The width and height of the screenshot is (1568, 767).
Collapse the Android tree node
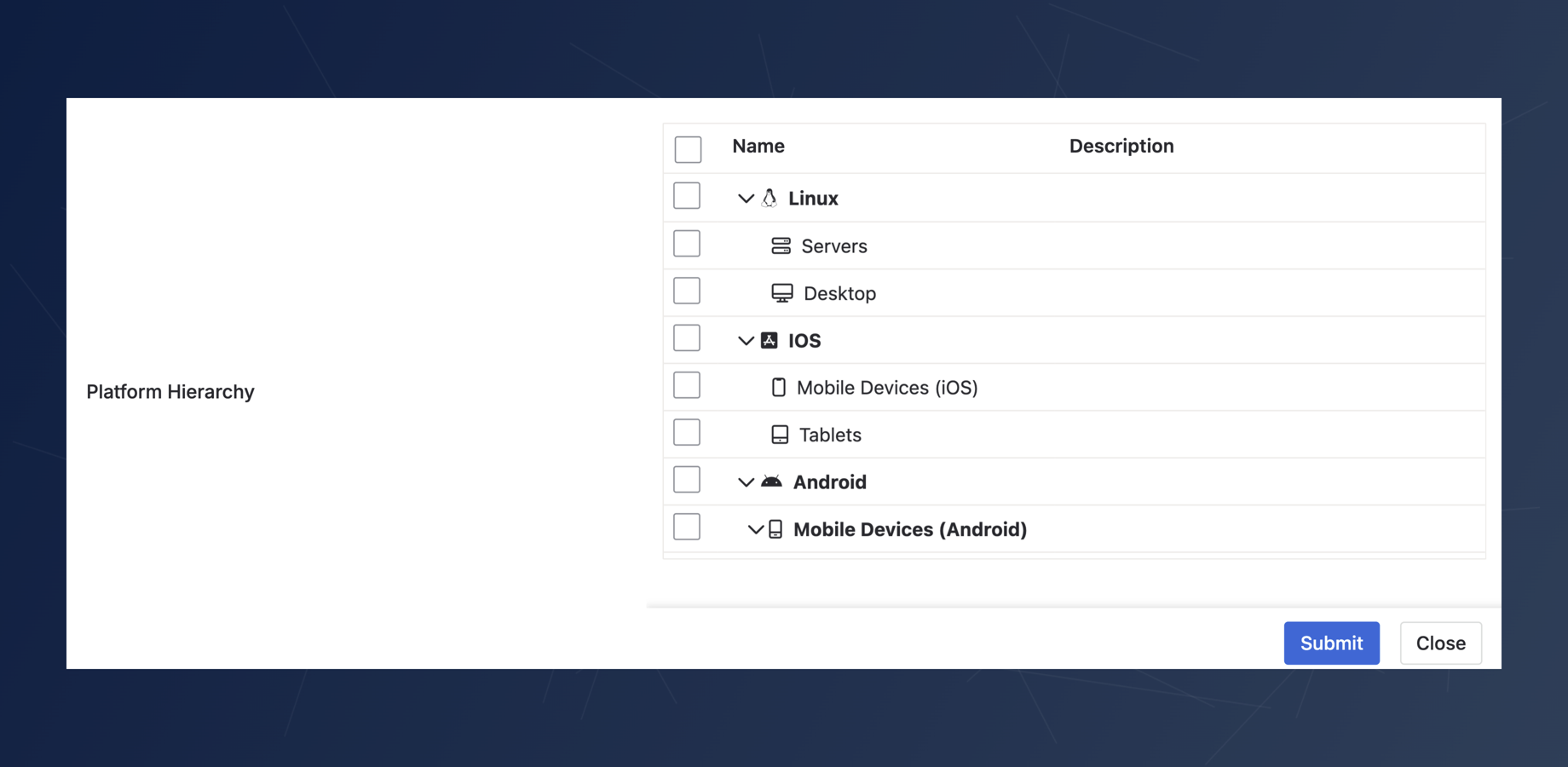746,481
